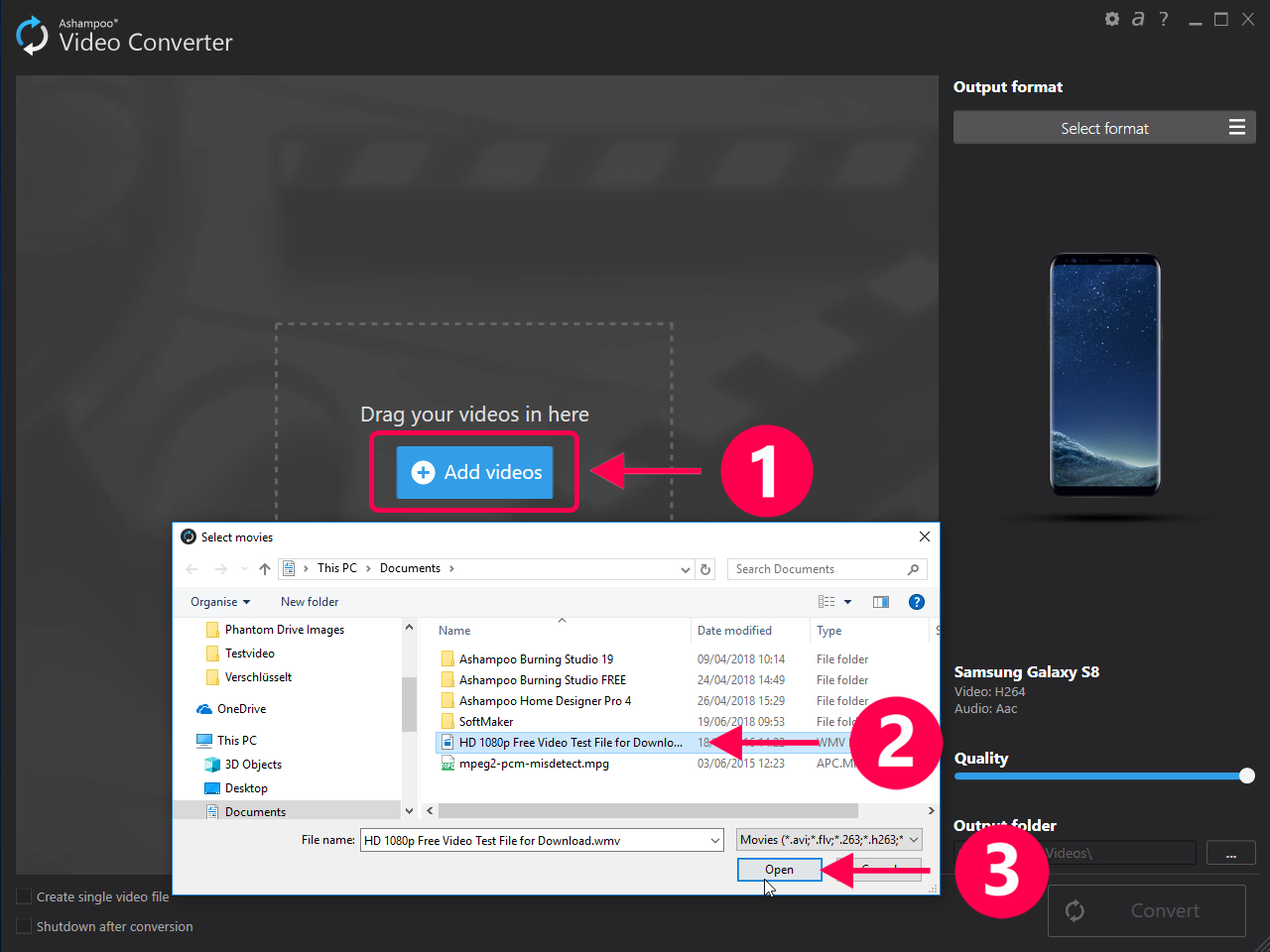
Task: Adjust the Quality slider handle
Action: [x=1247, y=775]
